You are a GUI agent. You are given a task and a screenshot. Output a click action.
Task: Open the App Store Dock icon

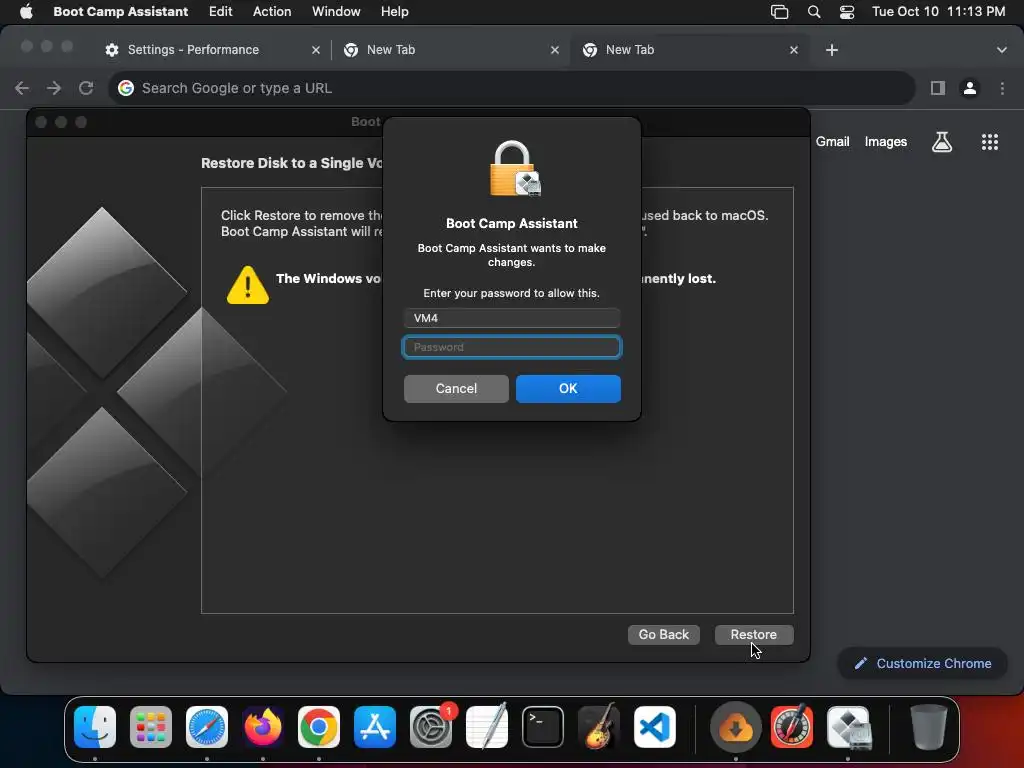coord(375,727)
